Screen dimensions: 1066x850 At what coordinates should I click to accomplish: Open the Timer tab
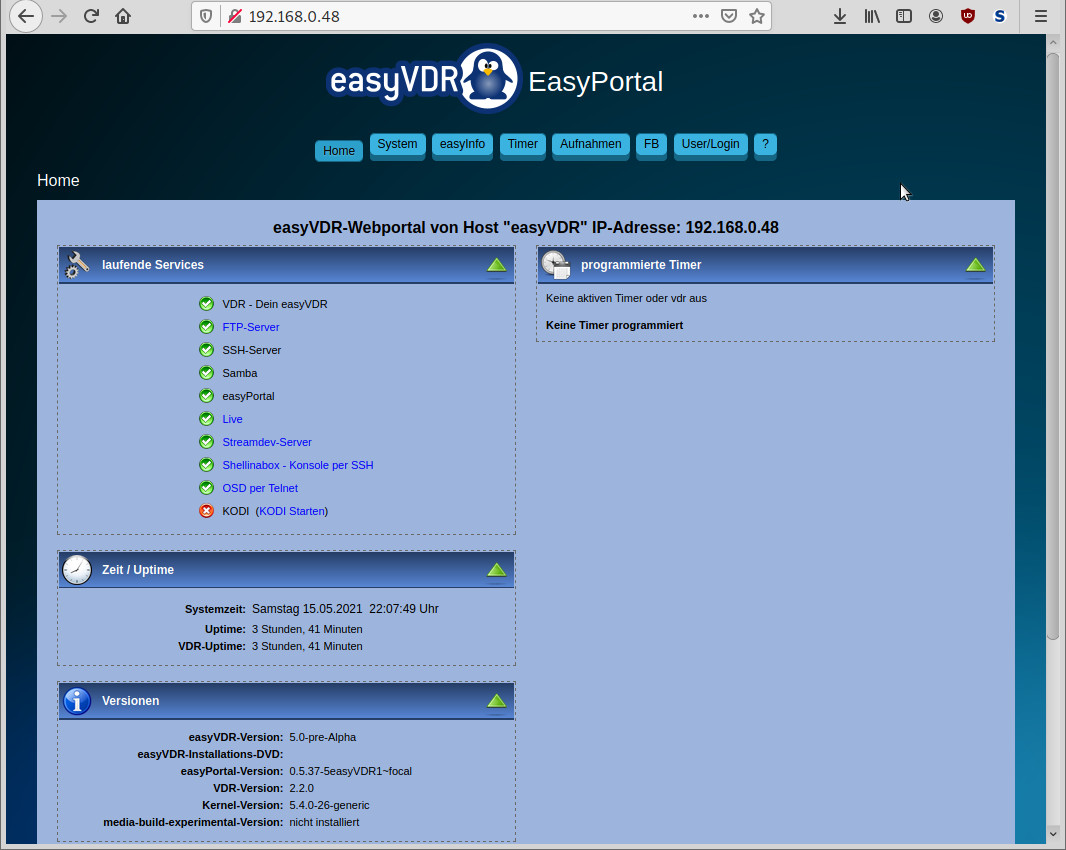click(x=523, y=145)
